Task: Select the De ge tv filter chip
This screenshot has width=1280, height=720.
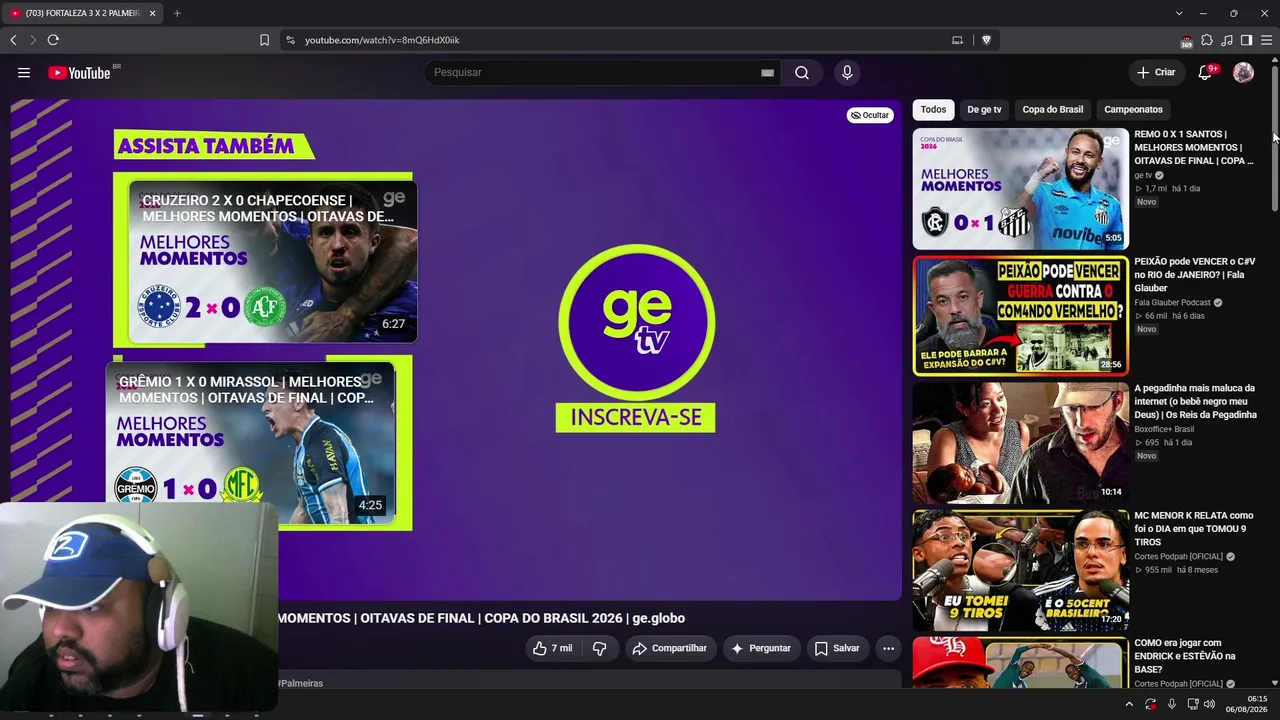Action: [984, 110]
